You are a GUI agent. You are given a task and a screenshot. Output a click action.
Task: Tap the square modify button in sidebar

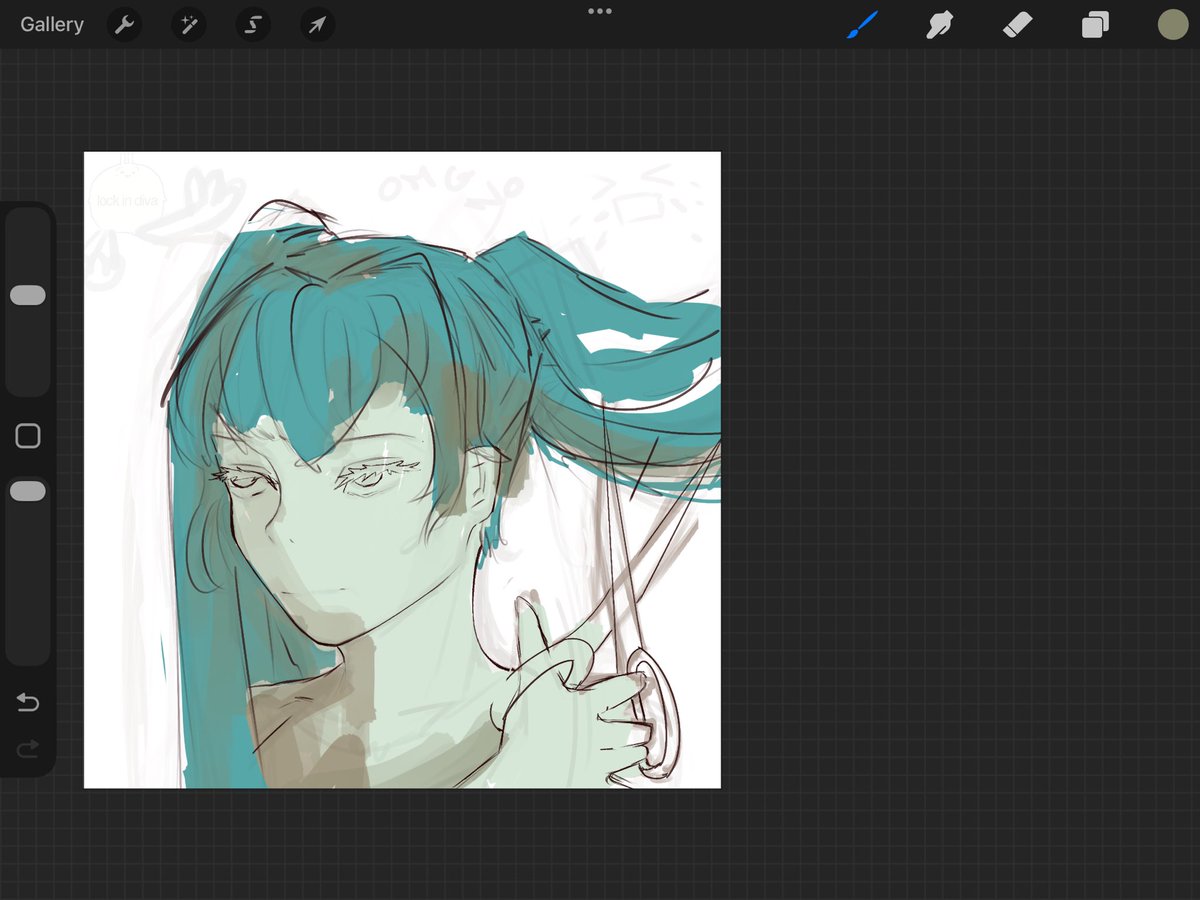28,436
